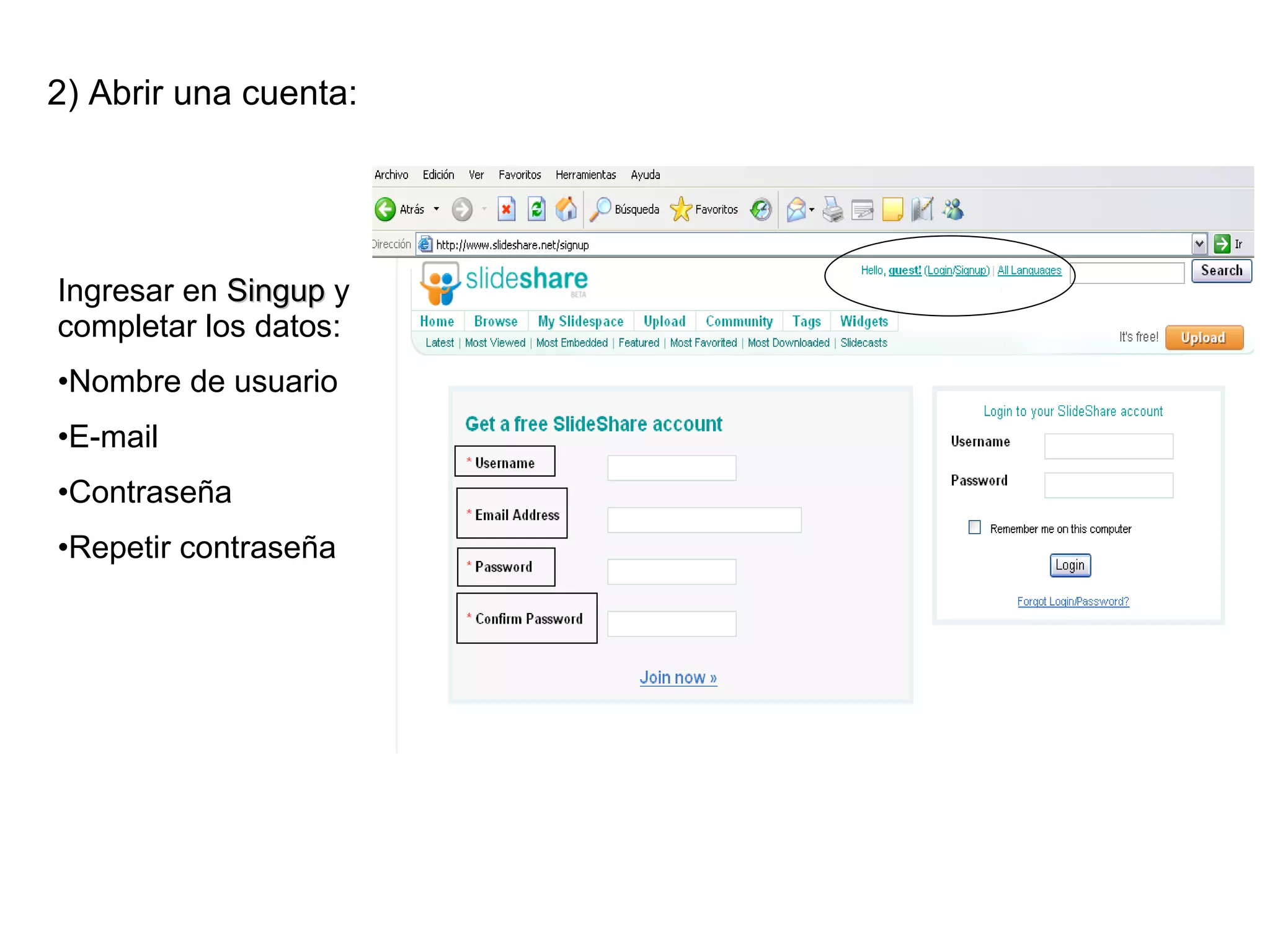Viewport: 1270px width, 952px height.
Task: Click the Email Address input field
Action: (704, 520)
